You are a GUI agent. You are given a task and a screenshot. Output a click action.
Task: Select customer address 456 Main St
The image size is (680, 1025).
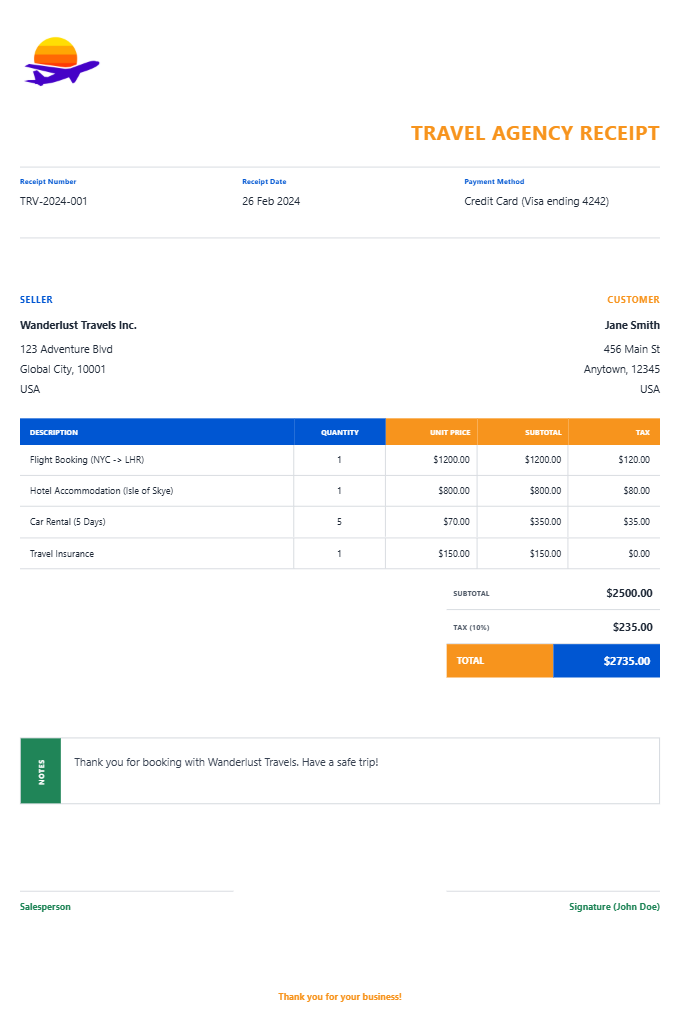[631, 349]
